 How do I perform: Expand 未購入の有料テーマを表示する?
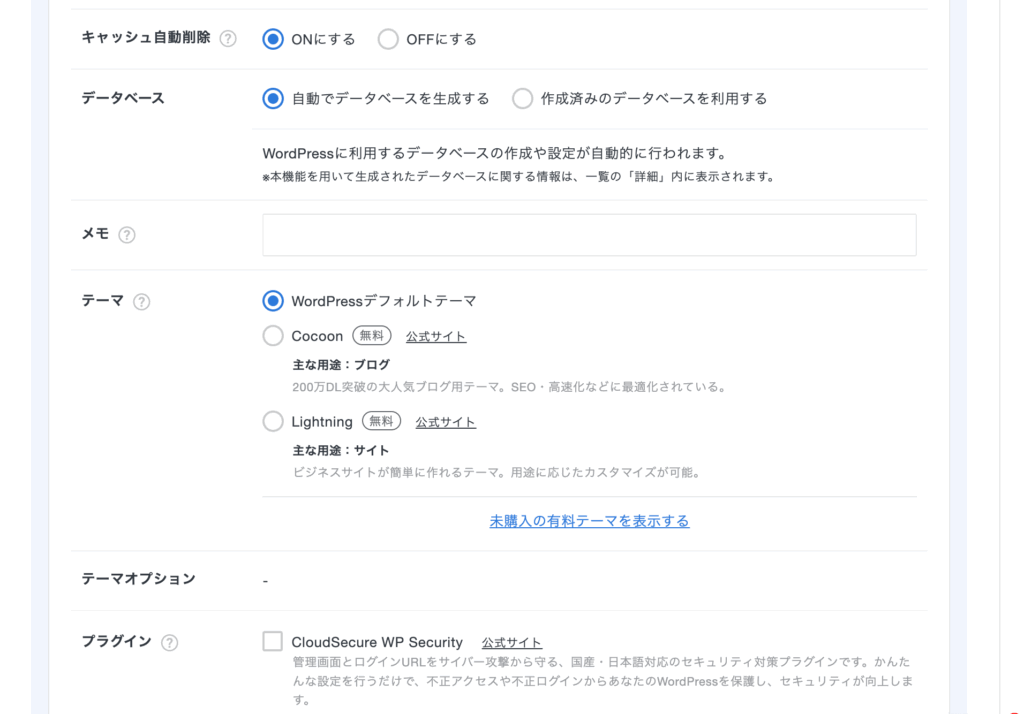pyautogui.click(x=589, y=521)
